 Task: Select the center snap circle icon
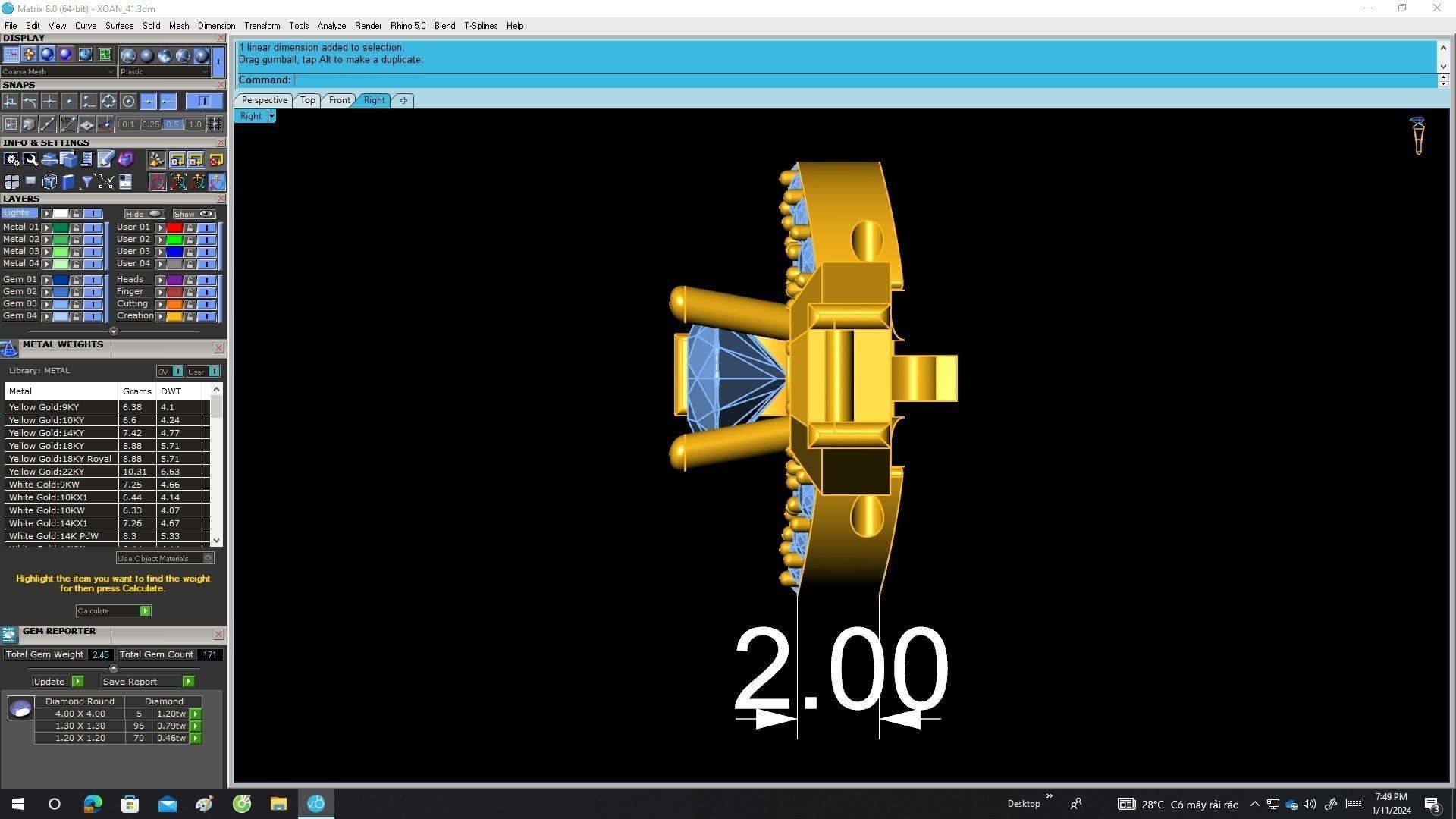pos(128,102)
